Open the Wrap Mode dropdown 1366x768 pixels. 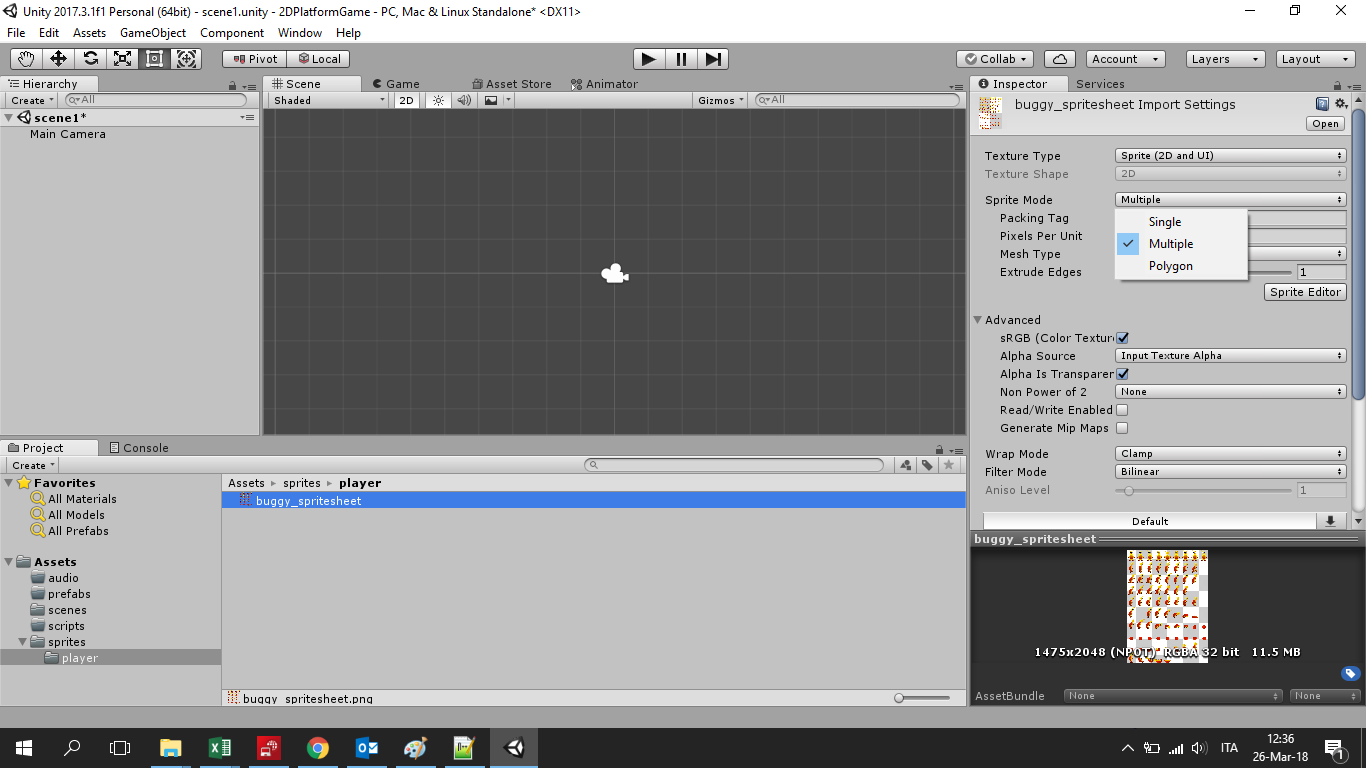[1230, 454]
